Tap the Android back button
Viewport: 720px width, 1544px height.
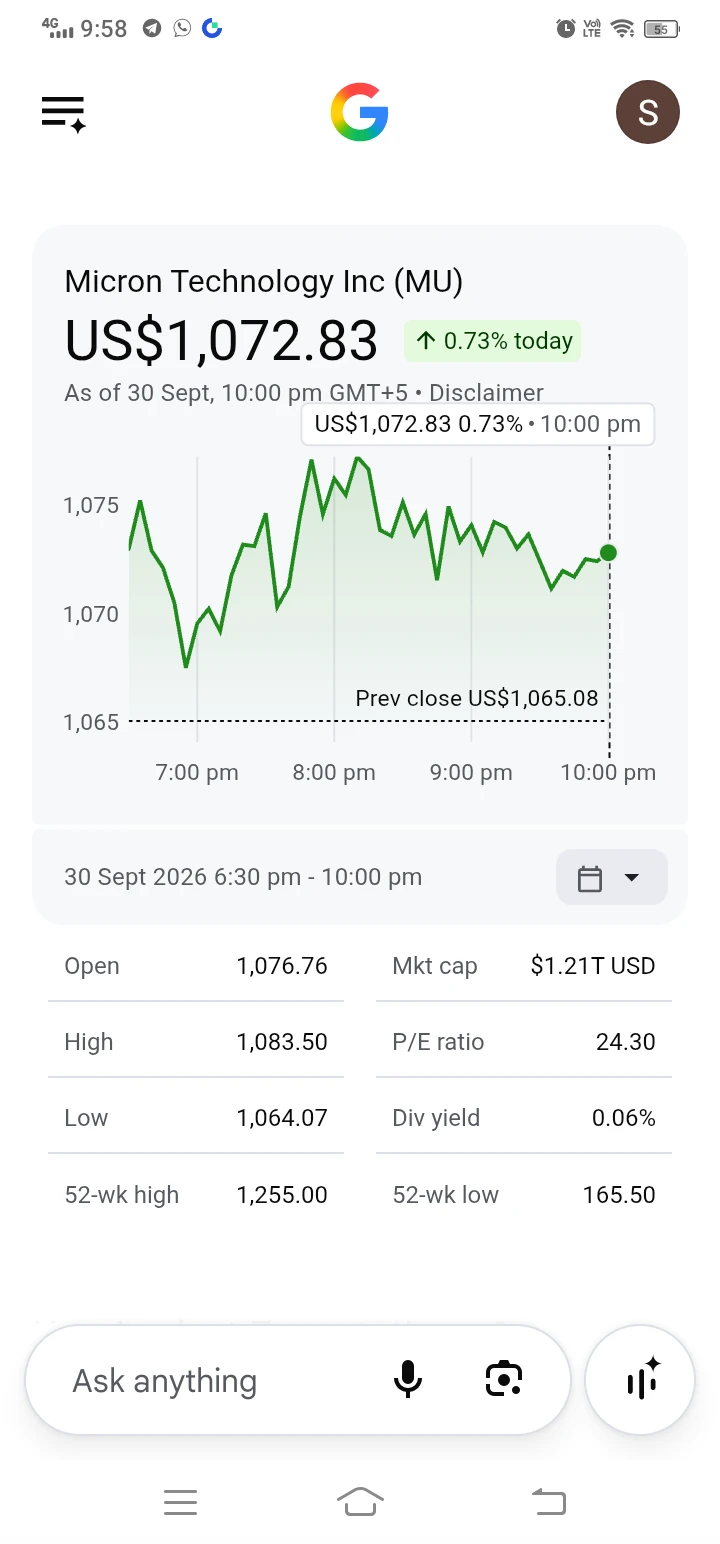(x=548, y=1501)
